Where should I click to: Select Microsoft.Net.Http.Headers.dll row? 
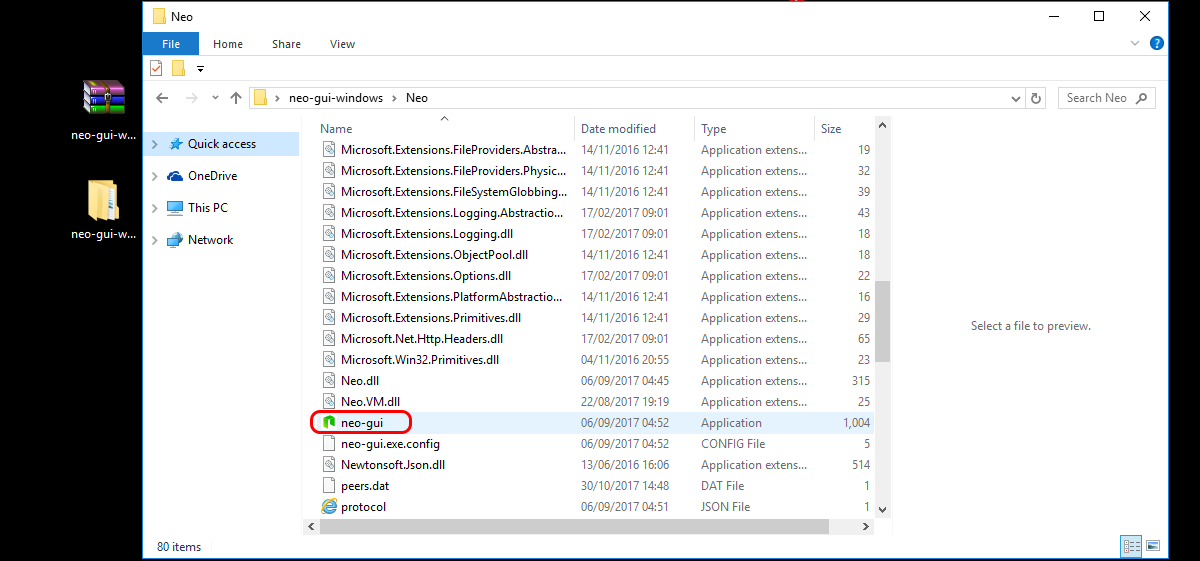597,339
